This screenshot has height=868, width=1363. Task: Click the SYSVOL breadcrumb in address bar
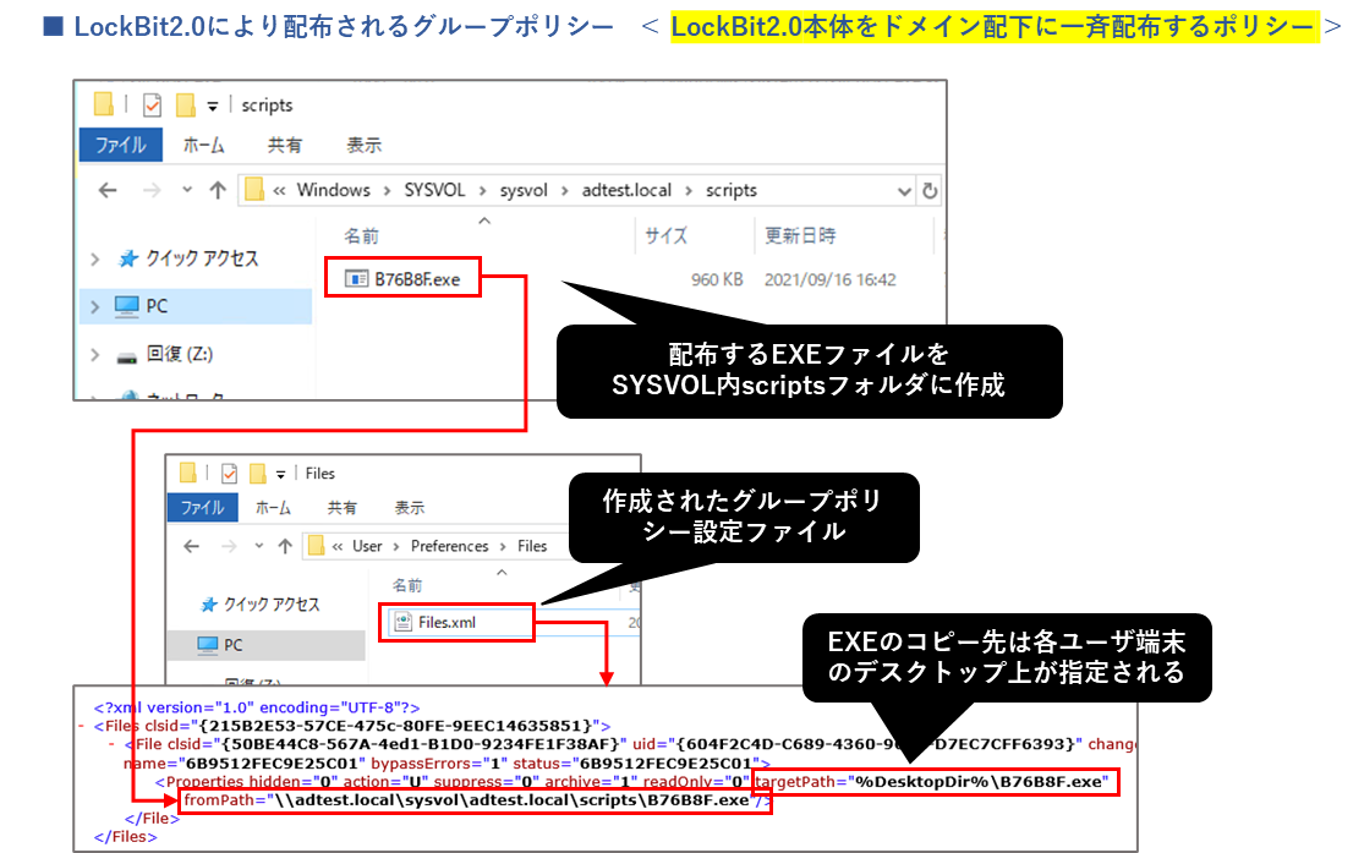[434, 190]
